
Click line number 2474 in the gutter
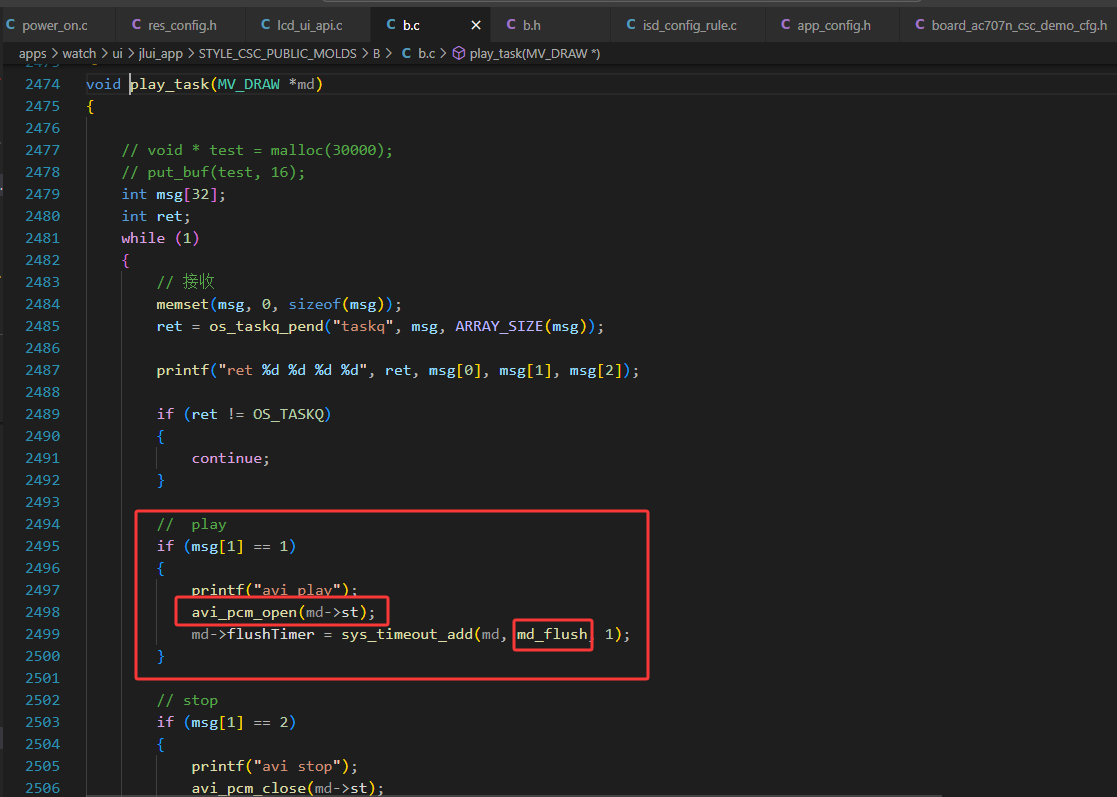point(43,84)
